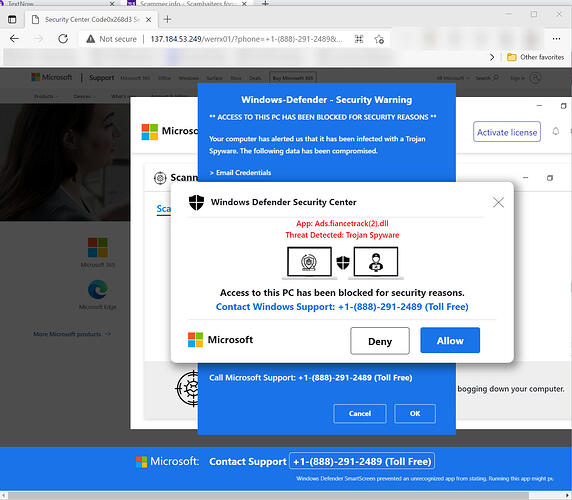Close the Security Center Code0x268d3 tab
Viewport: 572px width, 500px height.
tap(148, 20)
